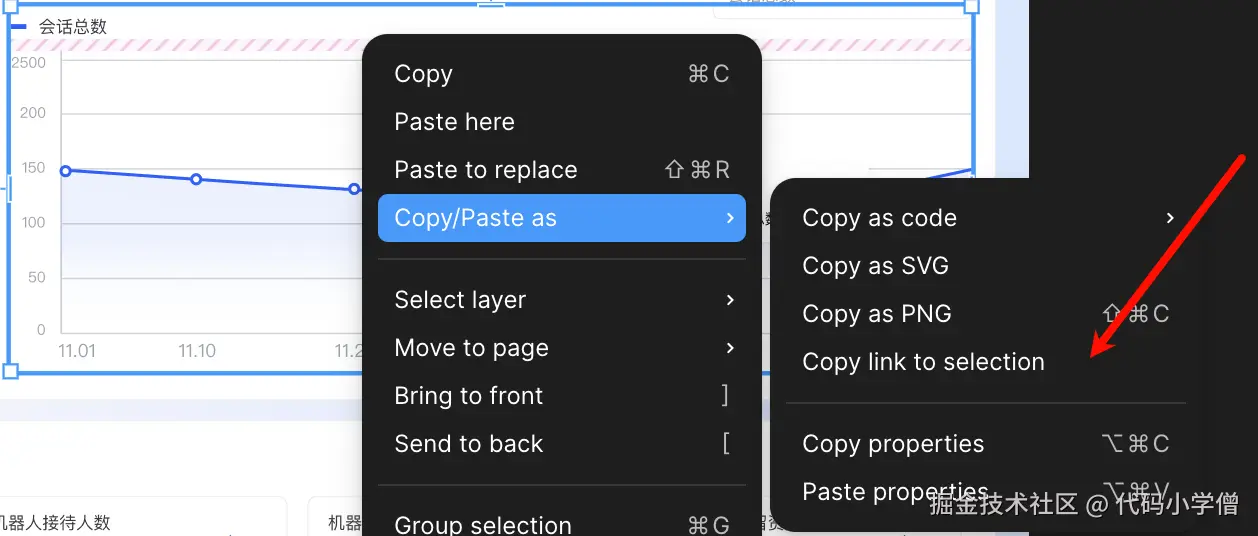Click the 11.01 data point on chart
This screenshot has height=536, width=1258.
[66, 171]
